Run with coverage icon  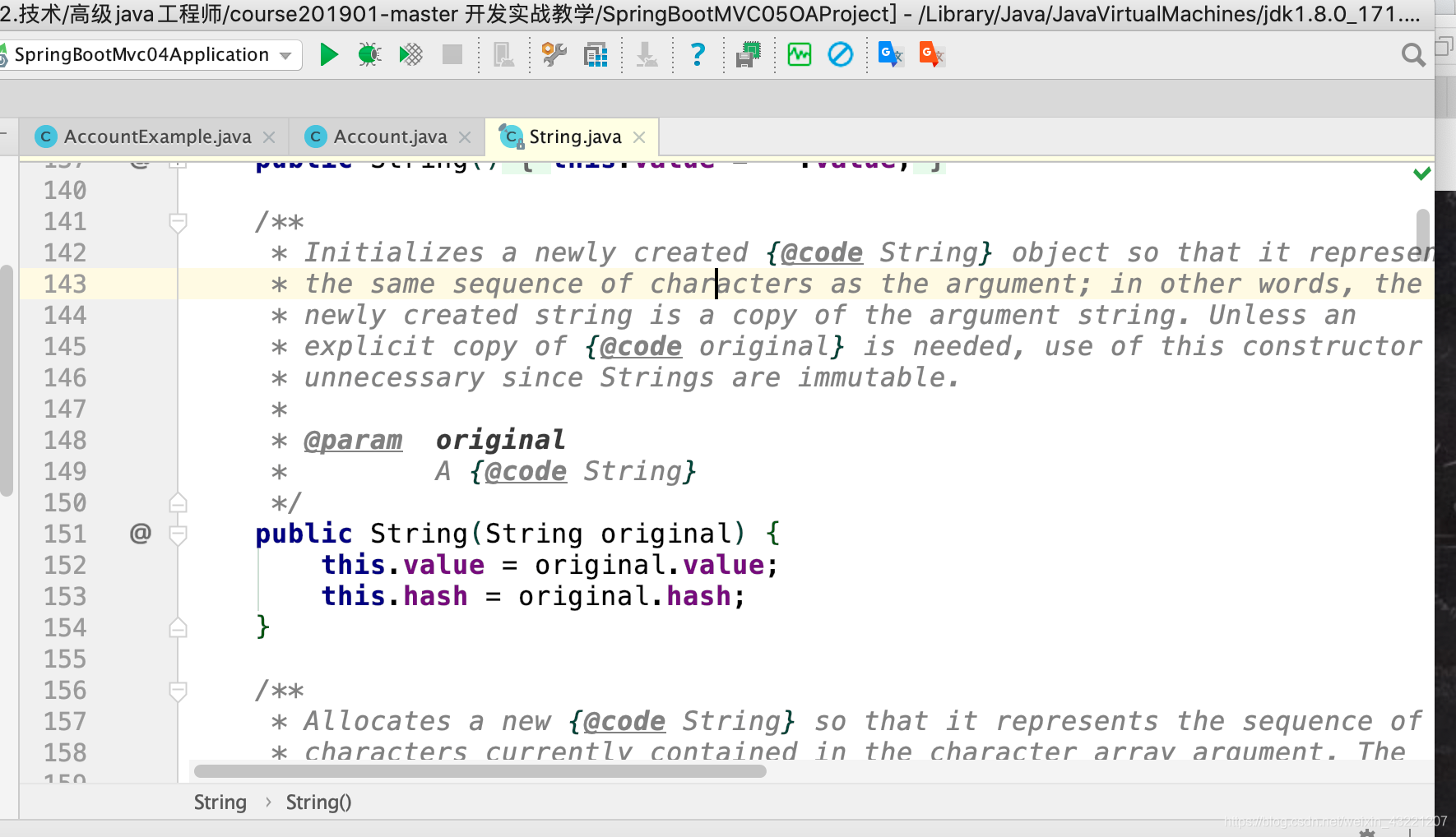click(x=410, y=55)
